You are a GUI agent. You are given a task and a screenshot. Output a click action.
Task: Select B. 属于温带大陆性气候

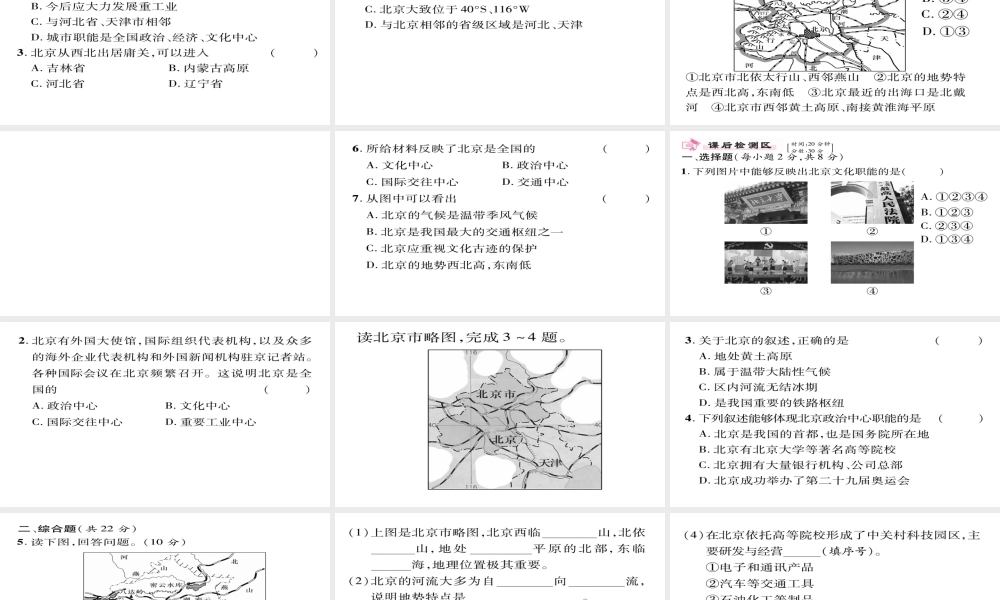[765, 372]
